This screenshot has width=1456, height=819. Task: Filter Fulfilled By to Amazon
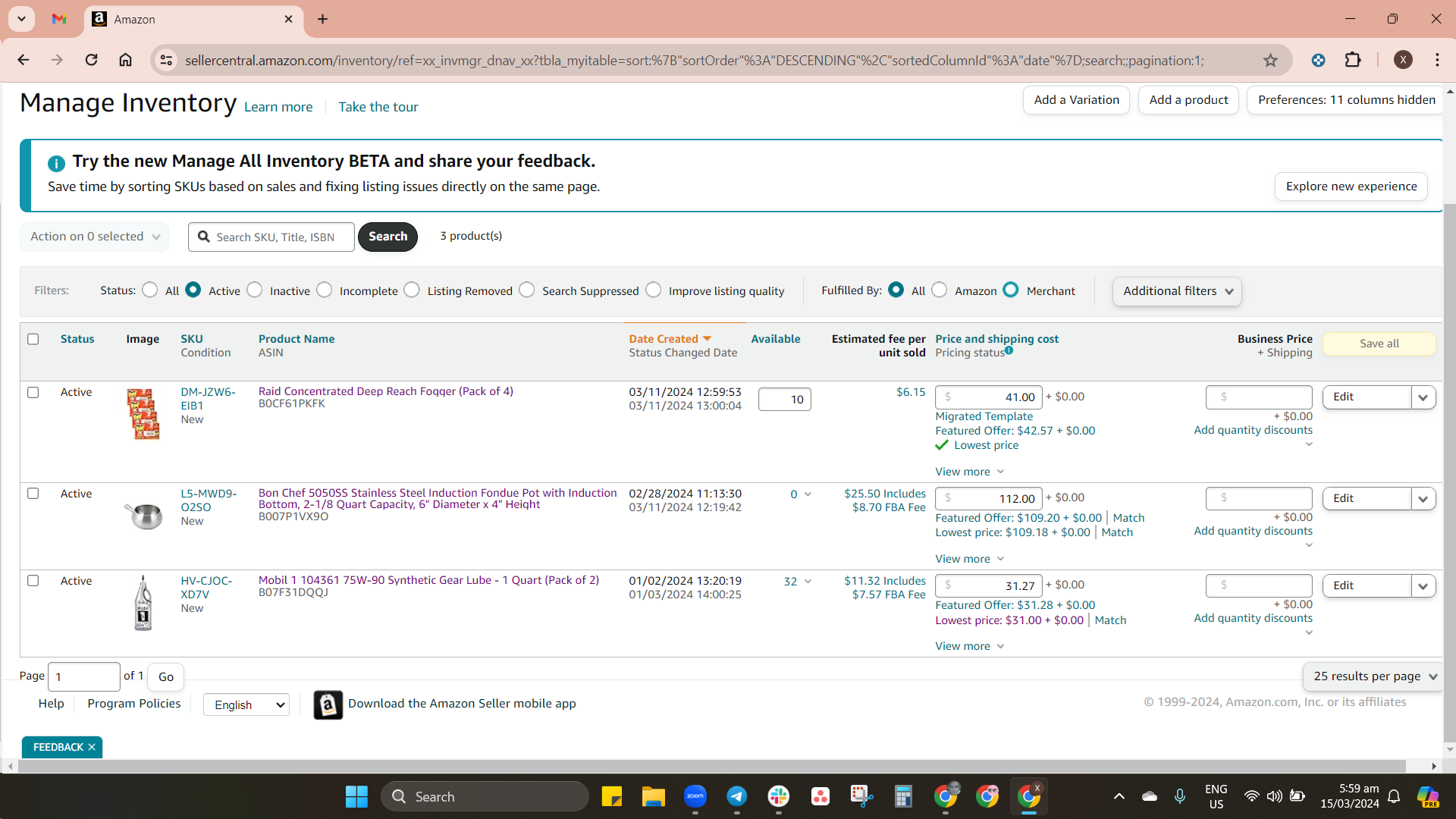pyautogui.click(x=940, y=290)
